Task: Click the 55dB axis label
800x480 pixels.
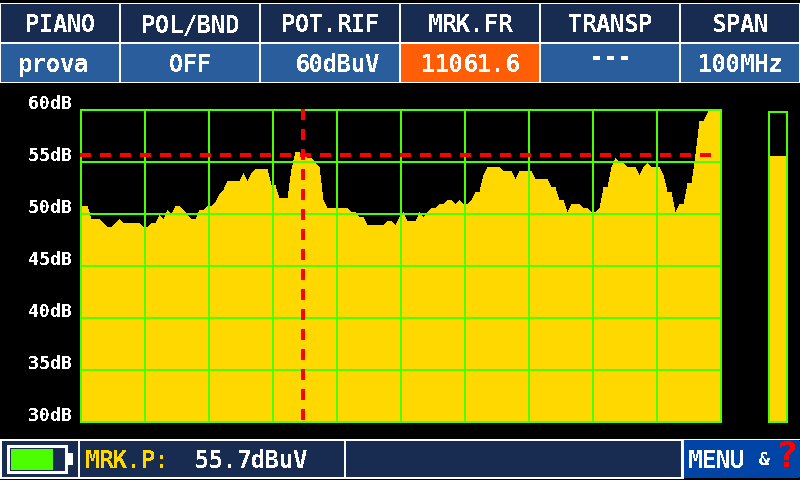Action: coord(50,155)
